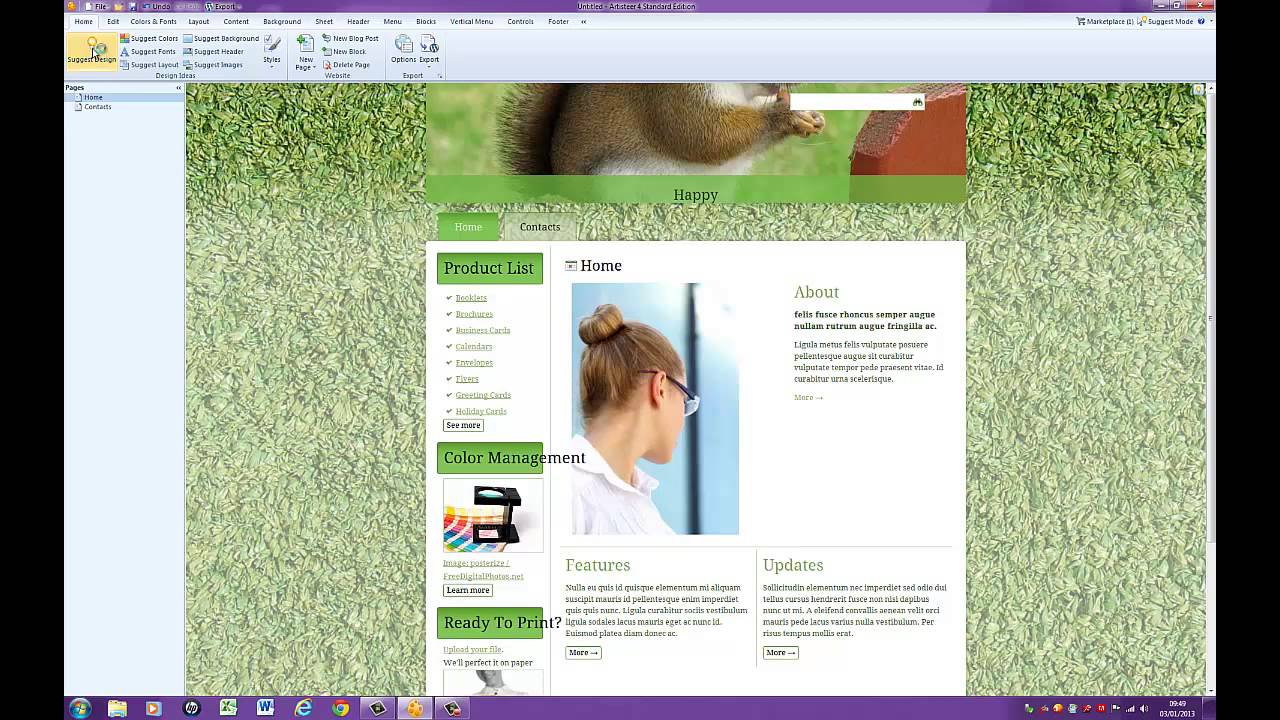Switch to the Background tab
Image resolution: width=1280 pixels, height=720 pixels.
point(282,21)
